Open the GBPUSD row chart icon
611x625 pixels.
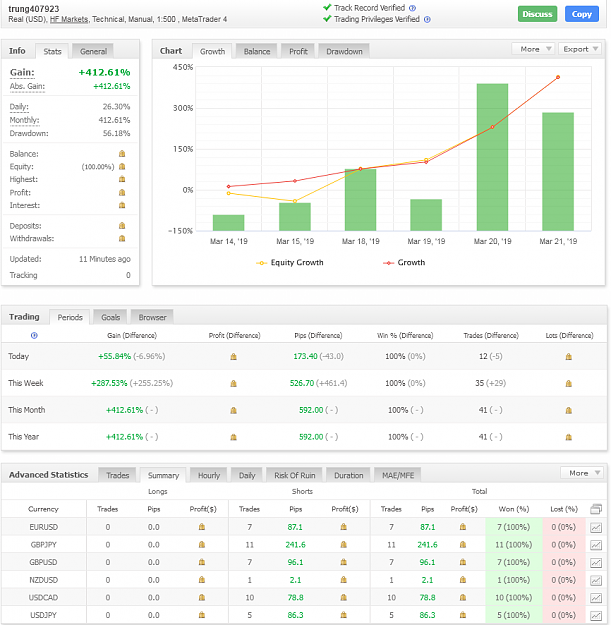tap(596, 562)
